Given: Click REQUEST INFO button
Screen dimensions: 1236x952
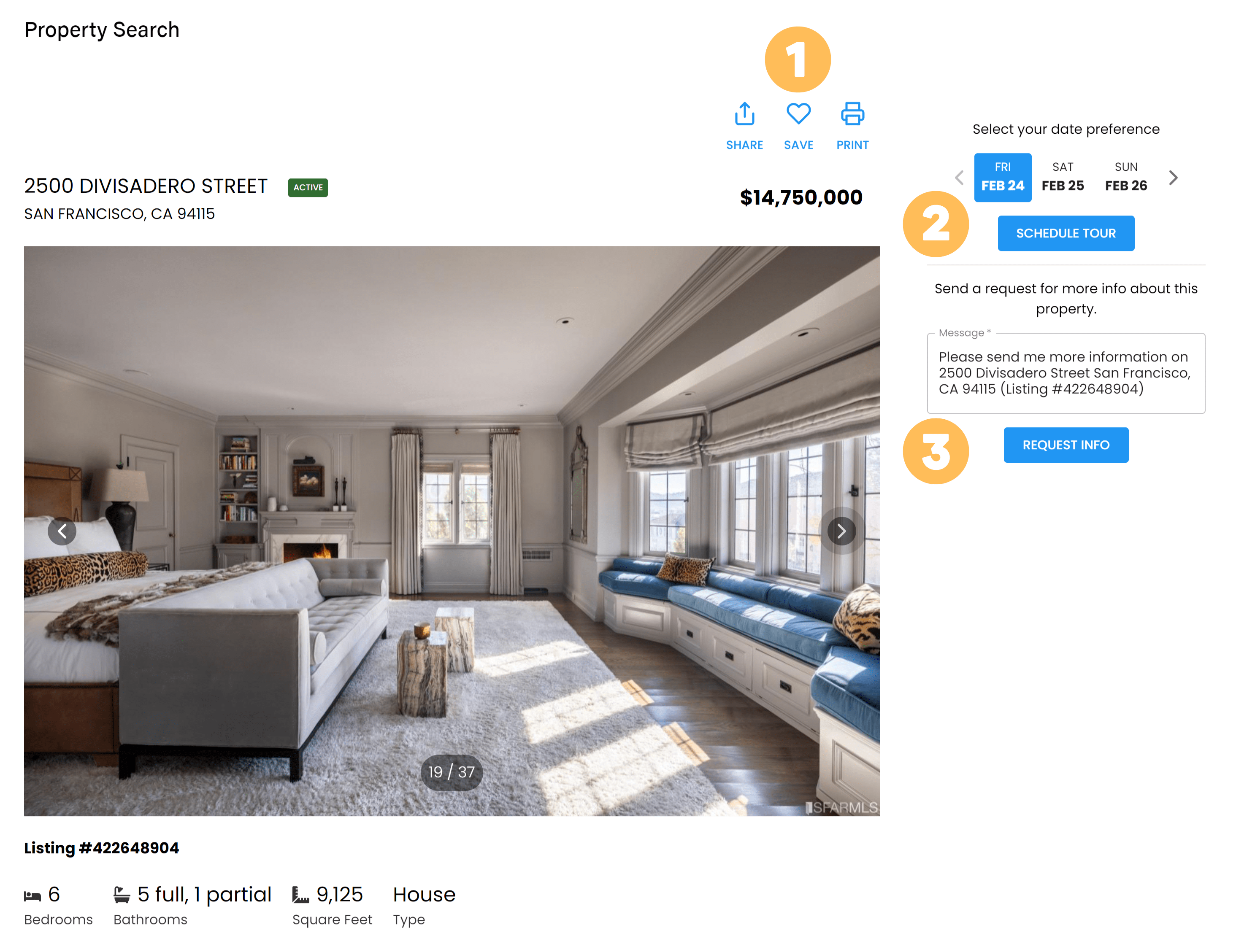Looking at the screenshot, I should coord(1065,445).
